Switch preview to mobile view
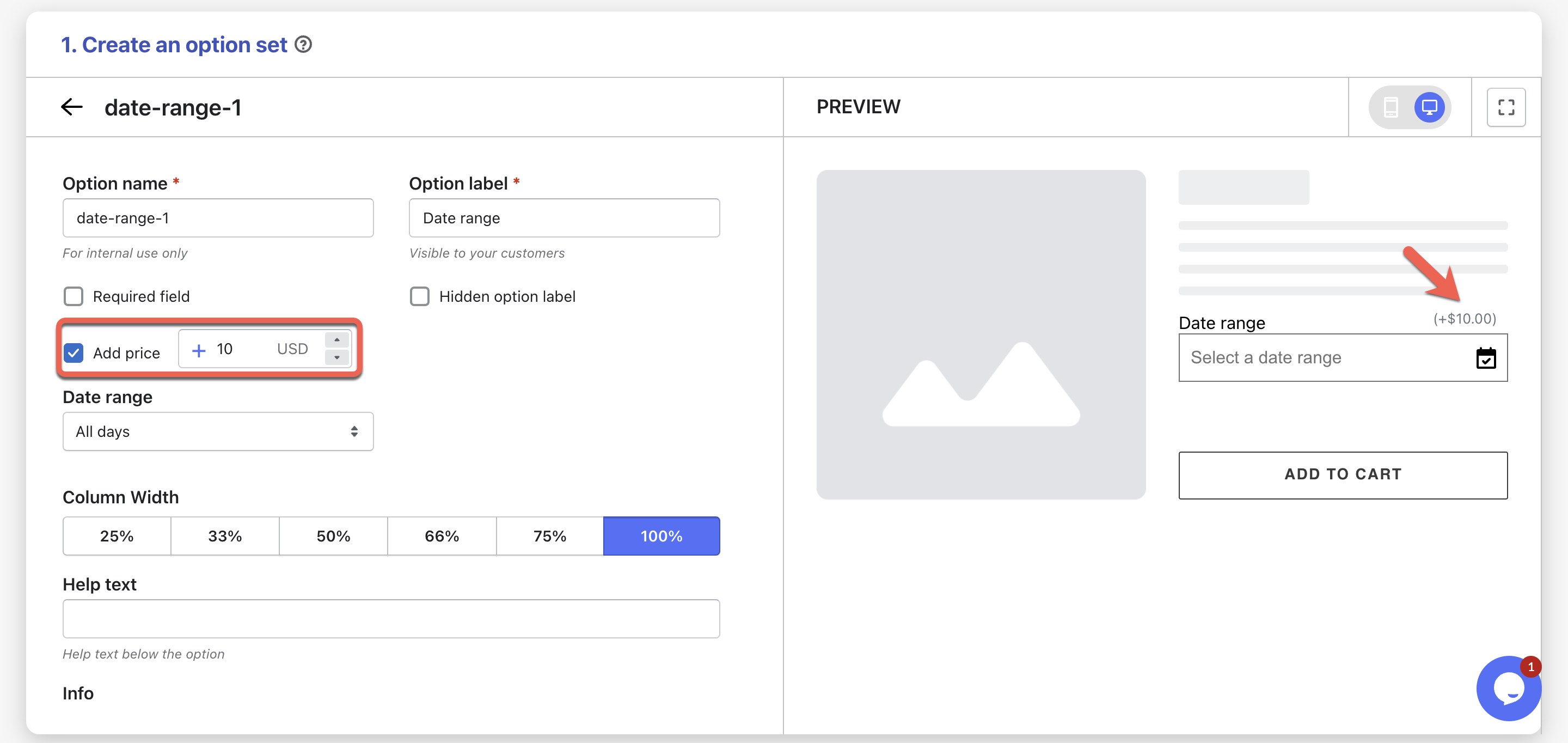Viewport: 1568px width, 743px height. (x=1391, y=107)
